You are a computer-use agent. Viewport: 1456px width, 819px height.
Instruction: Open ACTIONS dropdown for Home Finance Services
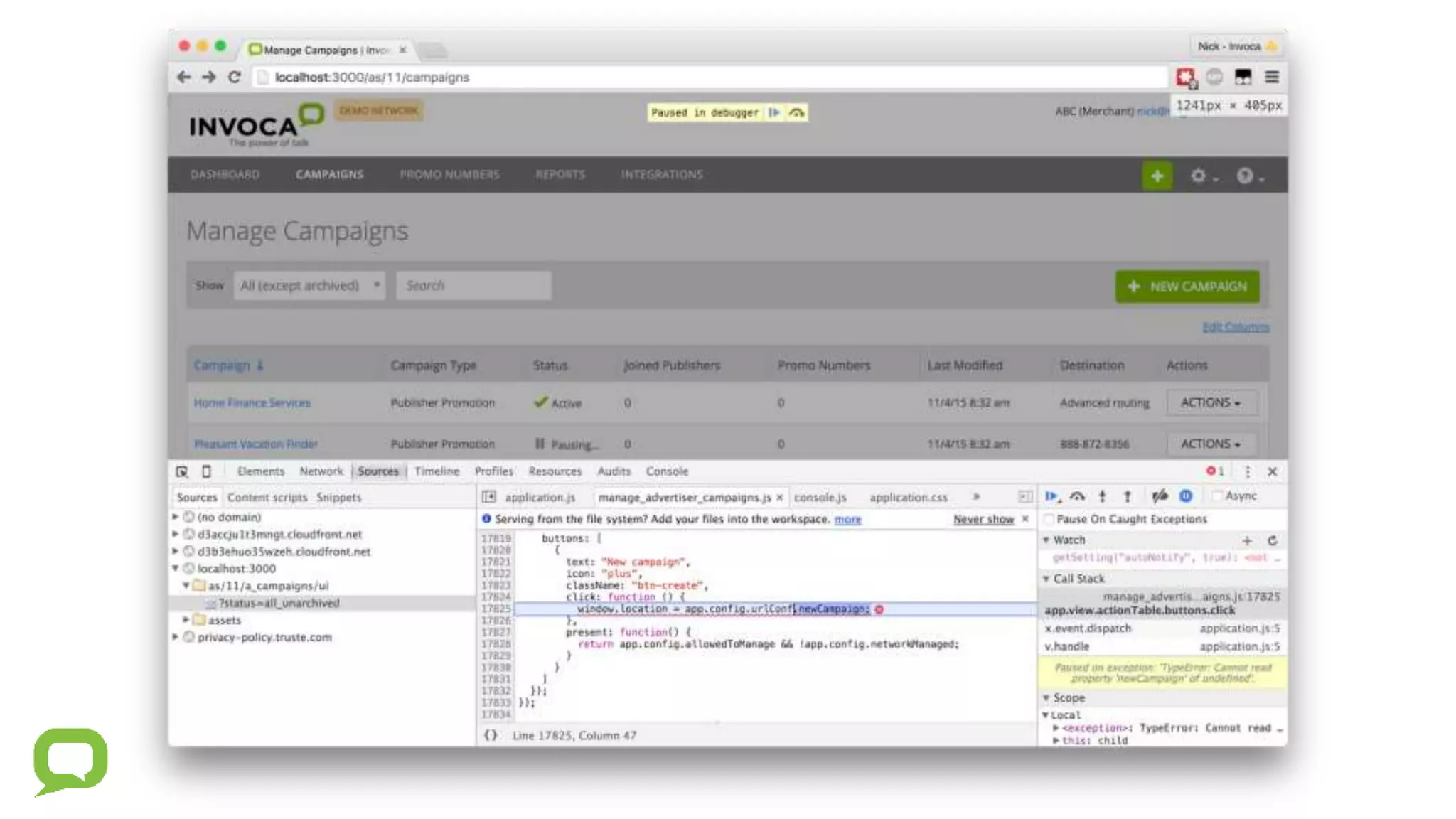(1211, 402)
